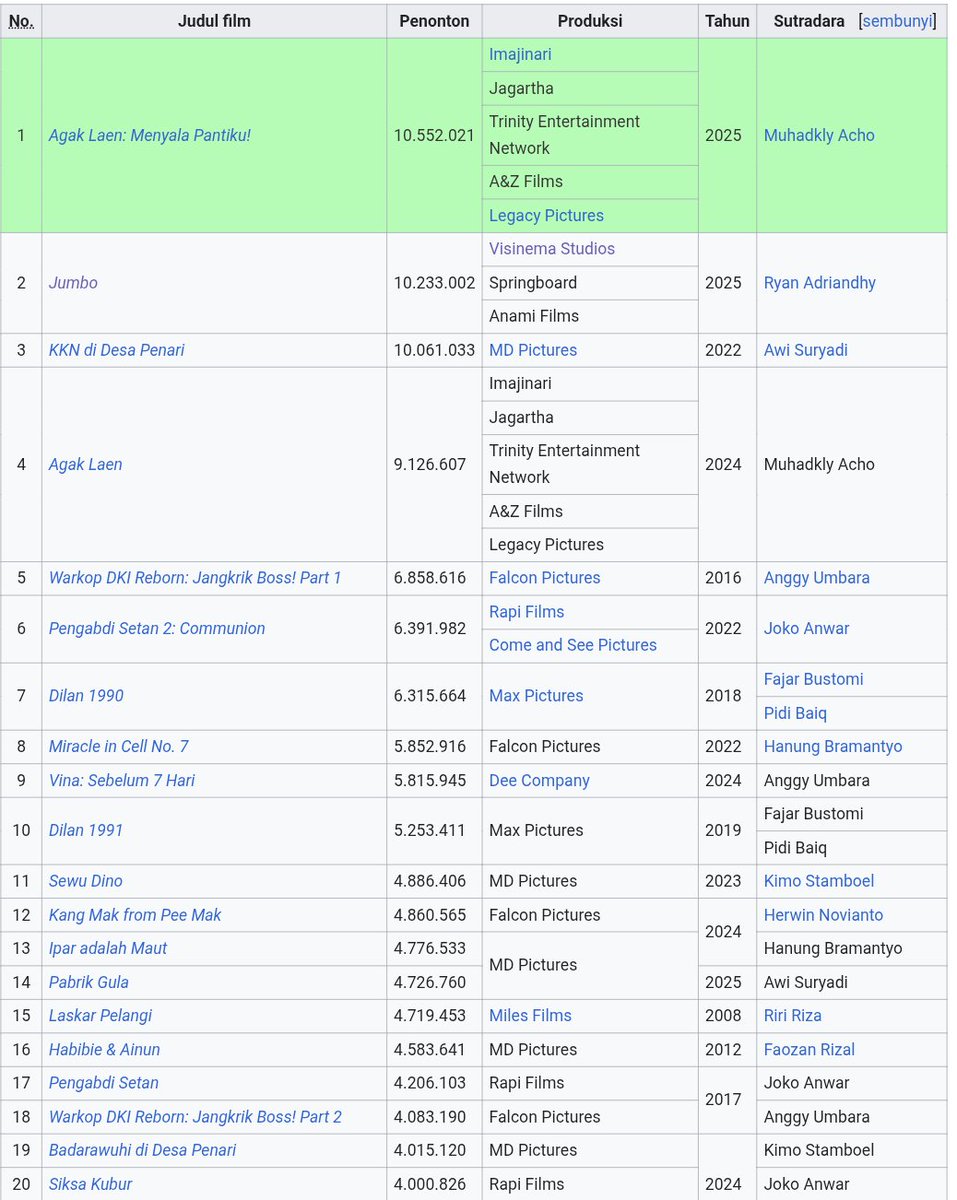Open the Rapi Films link in row 6
Image resolution: width=957 pixels, height=1200 pixels.
point(527,612)
